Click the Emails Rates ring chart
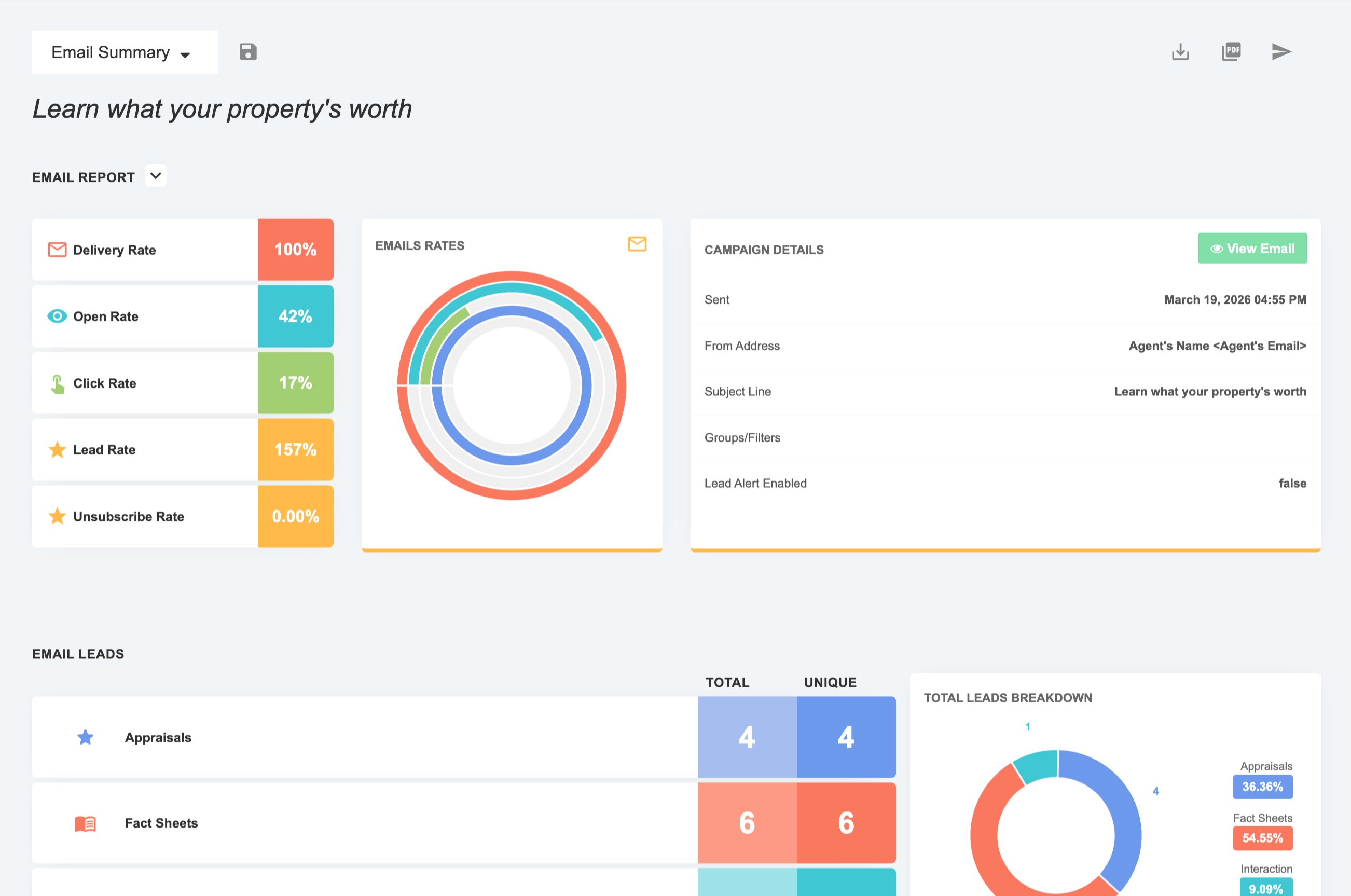Screen dimensions: 1351x896 tap(512, 385)
